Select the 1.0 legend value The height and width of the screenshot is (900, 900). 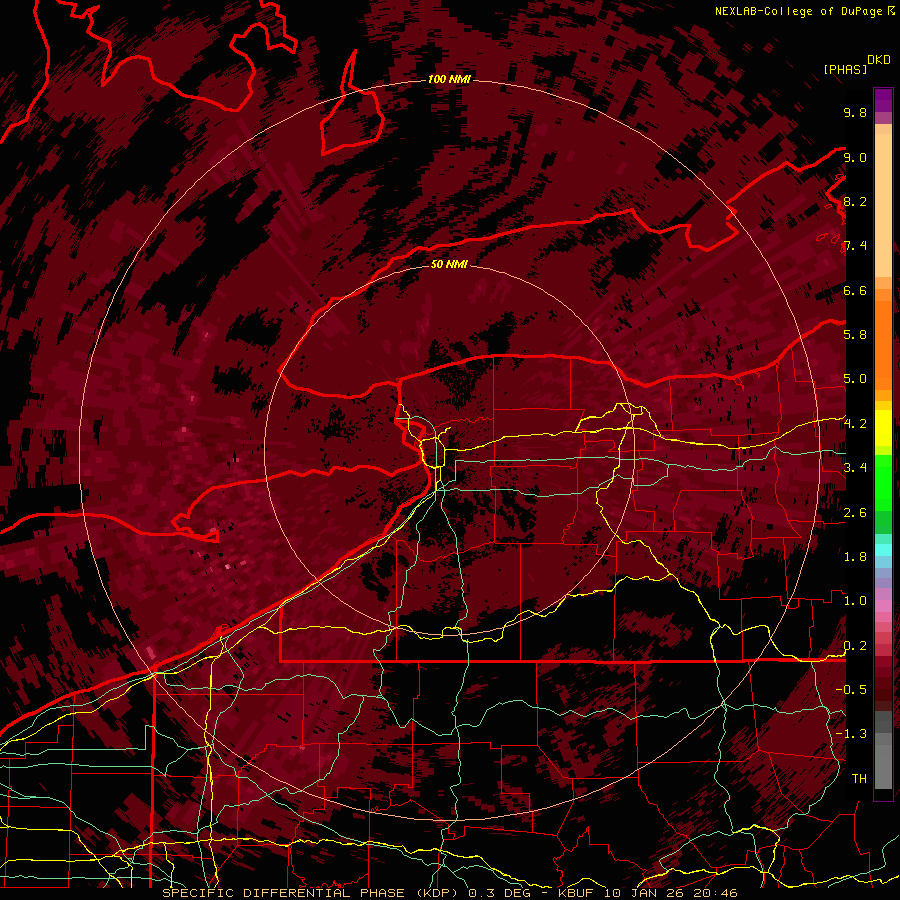[x=855, y=600]
